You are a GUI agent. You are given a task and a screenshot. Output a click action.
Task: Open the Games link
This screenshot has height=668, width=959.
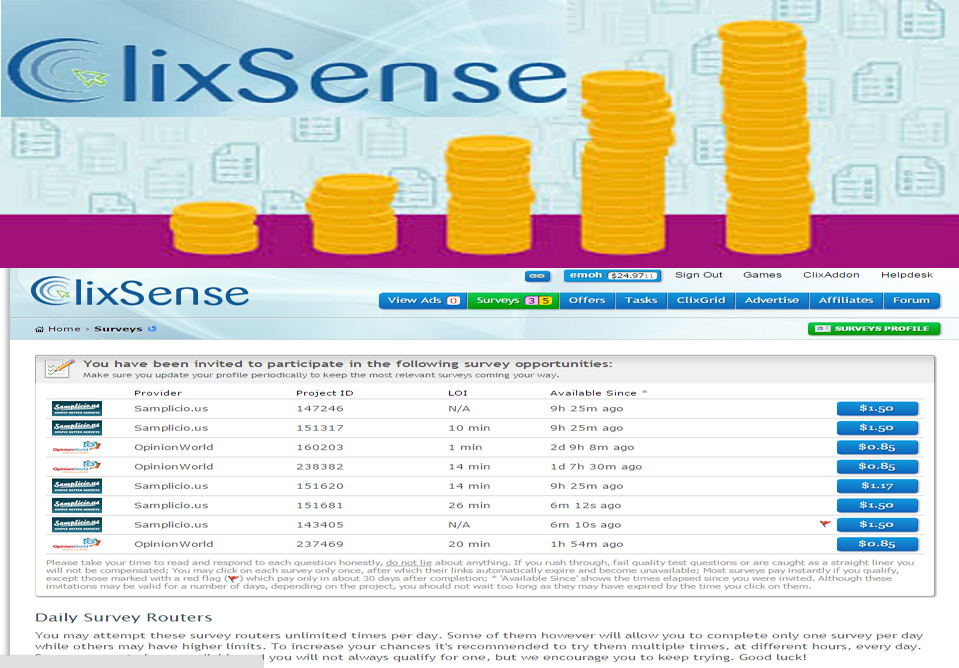pos(762,275)
